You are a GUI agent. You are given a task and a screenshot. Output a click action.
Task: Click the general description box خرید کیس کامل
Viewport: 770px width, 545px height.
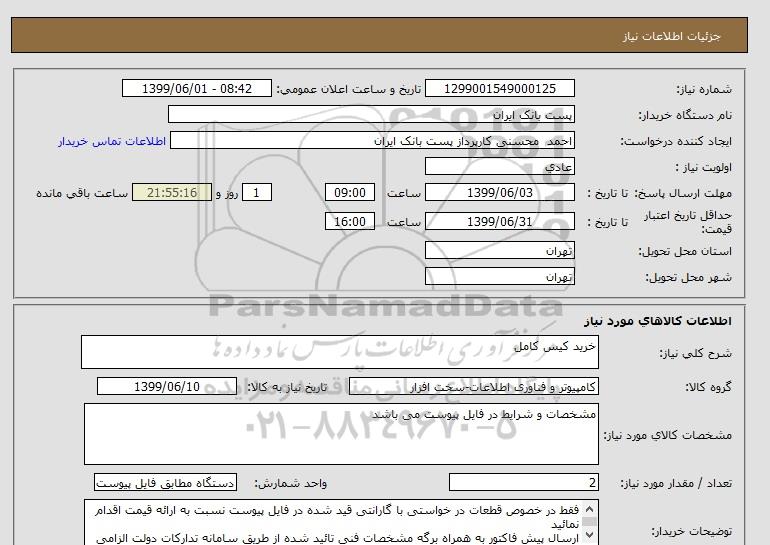point(340,352)
